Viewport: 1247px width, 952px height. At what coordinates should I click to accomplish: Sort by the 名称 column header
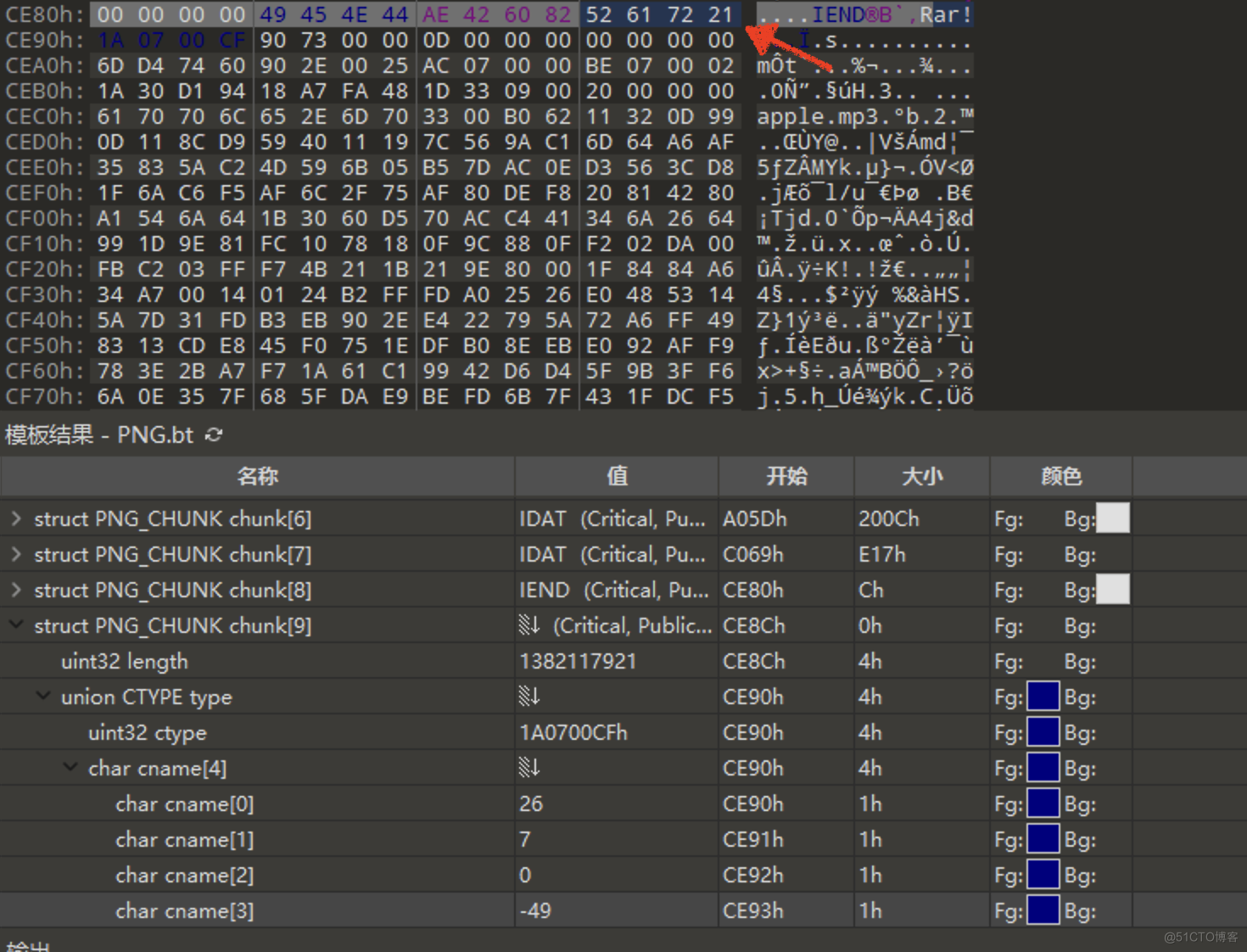[258, 476]
